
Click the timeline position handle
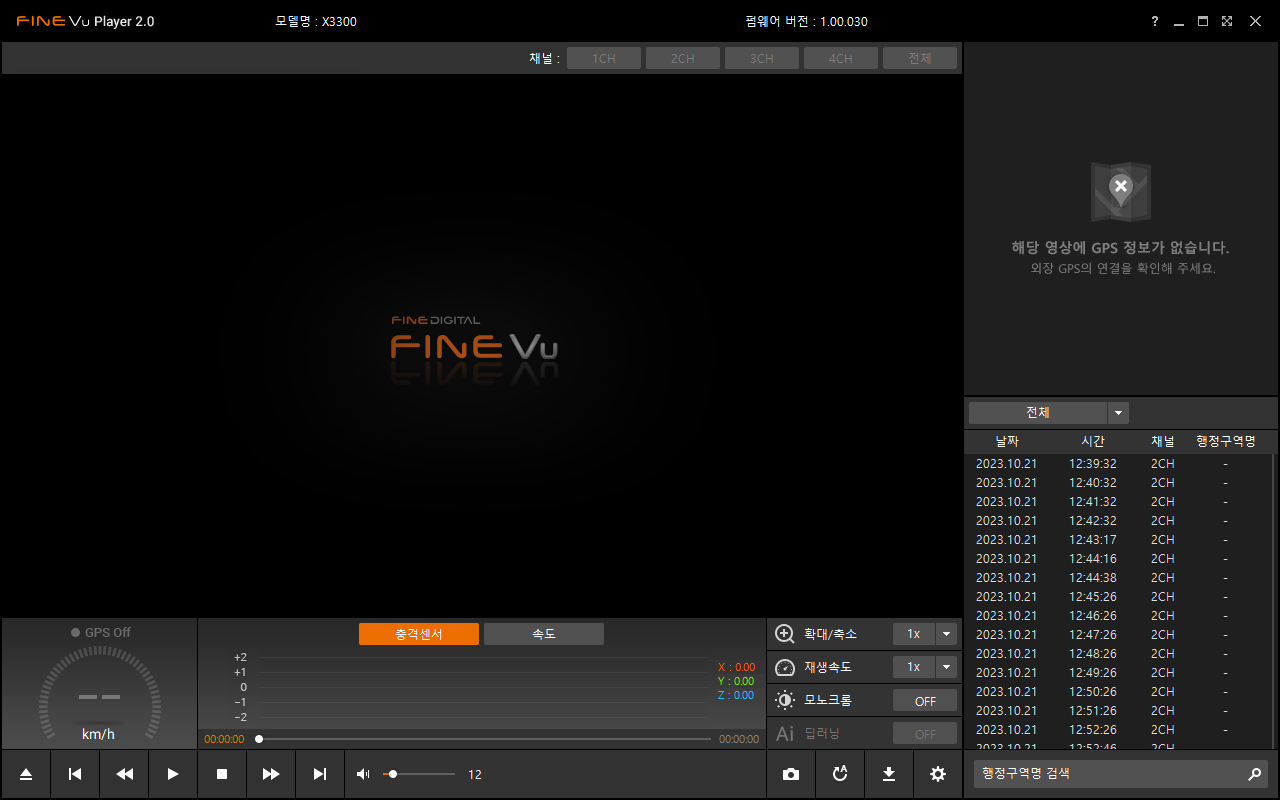[x=259, y=739]
